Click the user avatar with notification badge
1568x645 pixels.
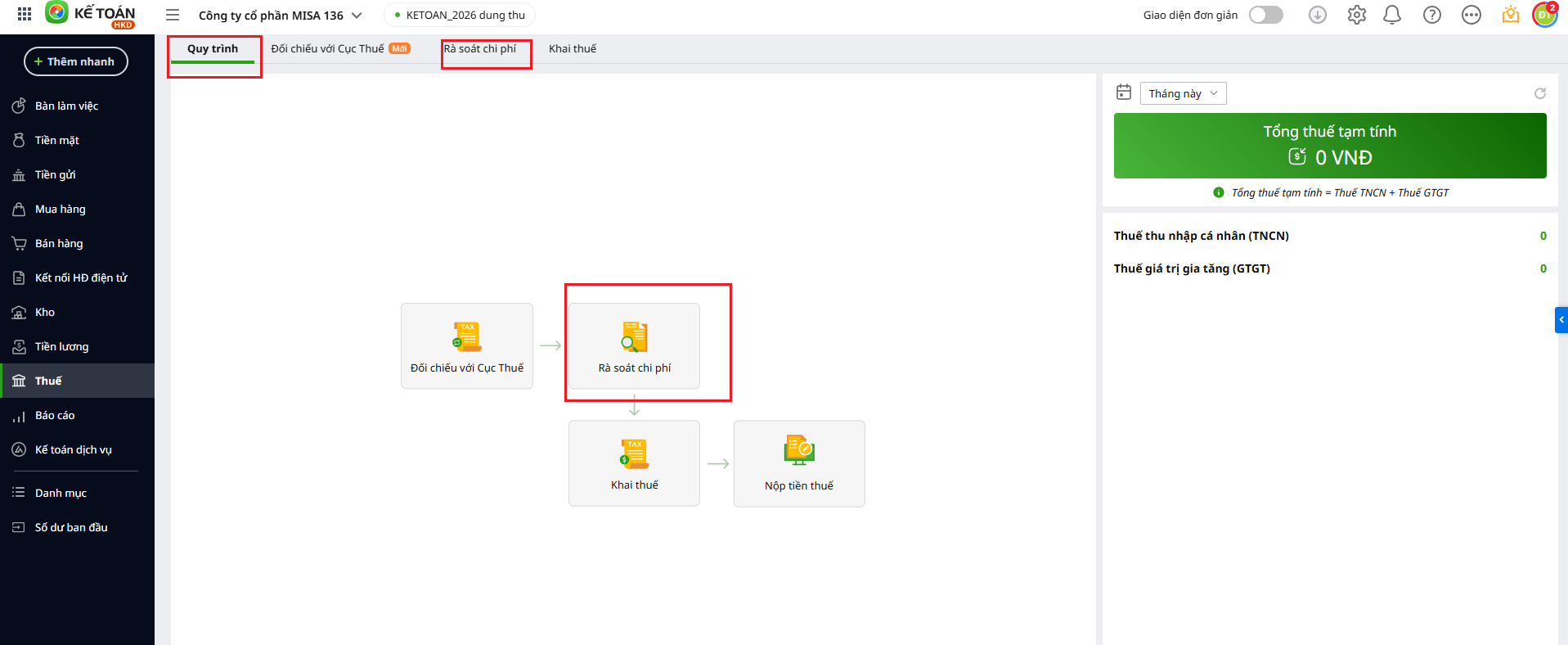tap(1543, 15)
